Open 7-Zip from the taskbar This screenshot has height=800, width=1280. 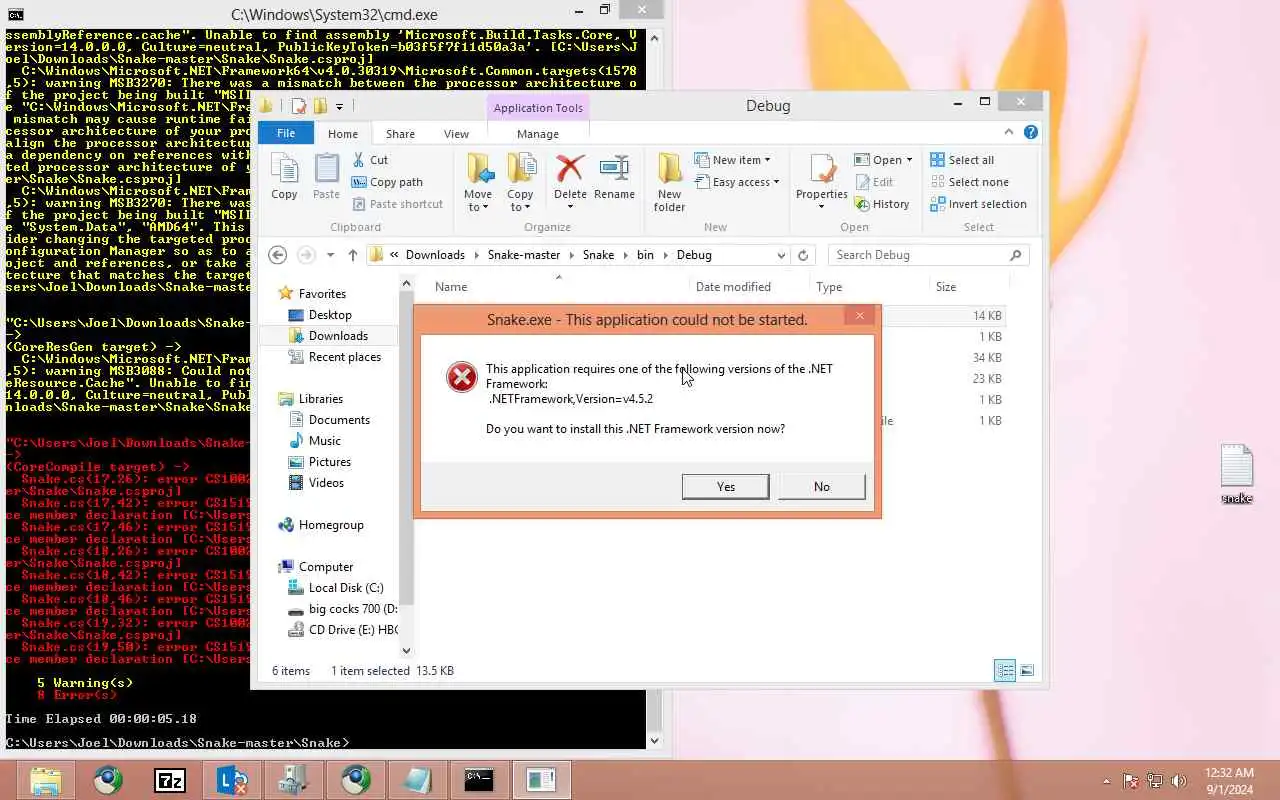coord(170,780)
